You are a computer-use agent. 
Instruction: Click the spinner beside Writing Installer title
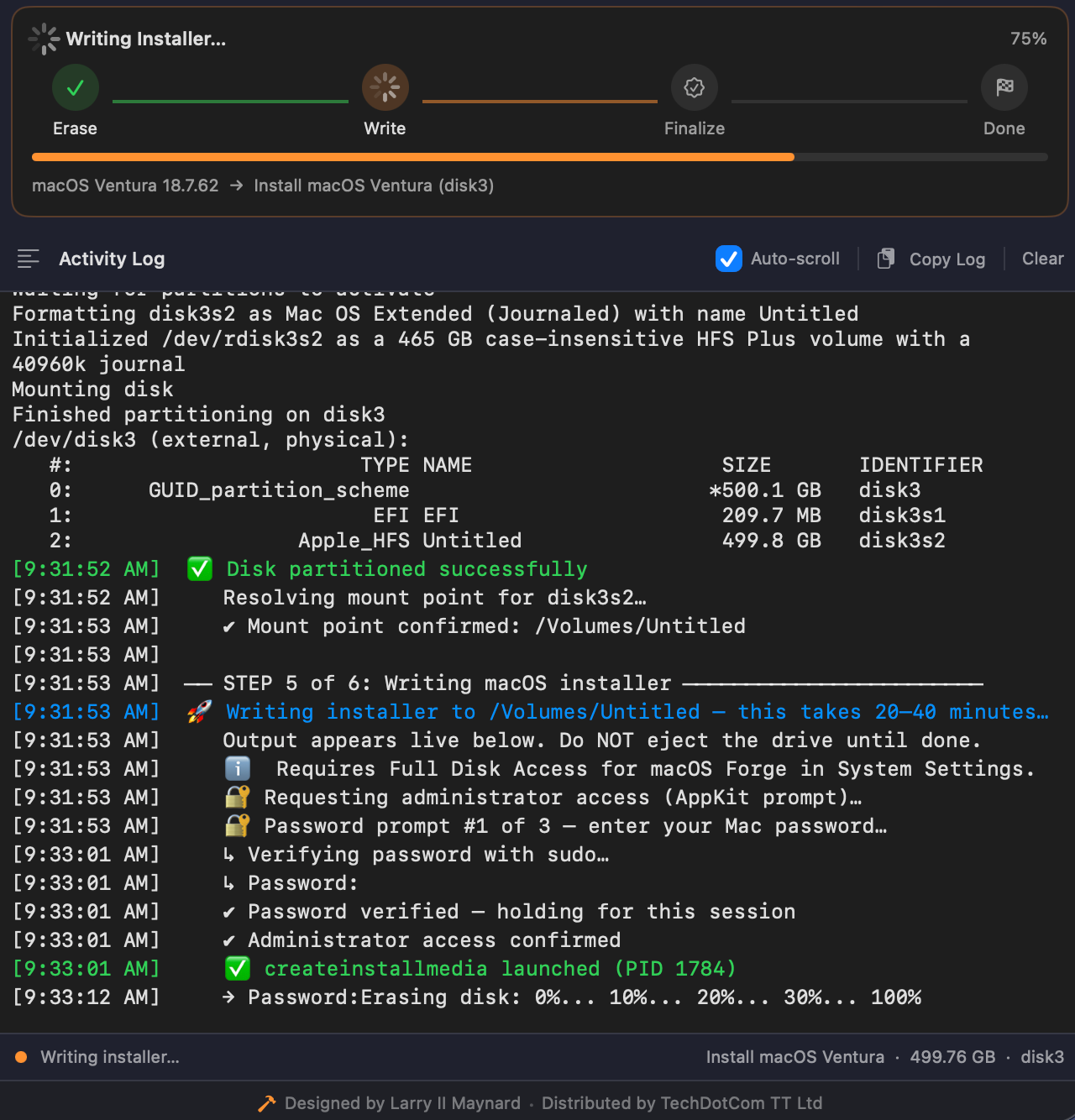[x=44, y=39]
